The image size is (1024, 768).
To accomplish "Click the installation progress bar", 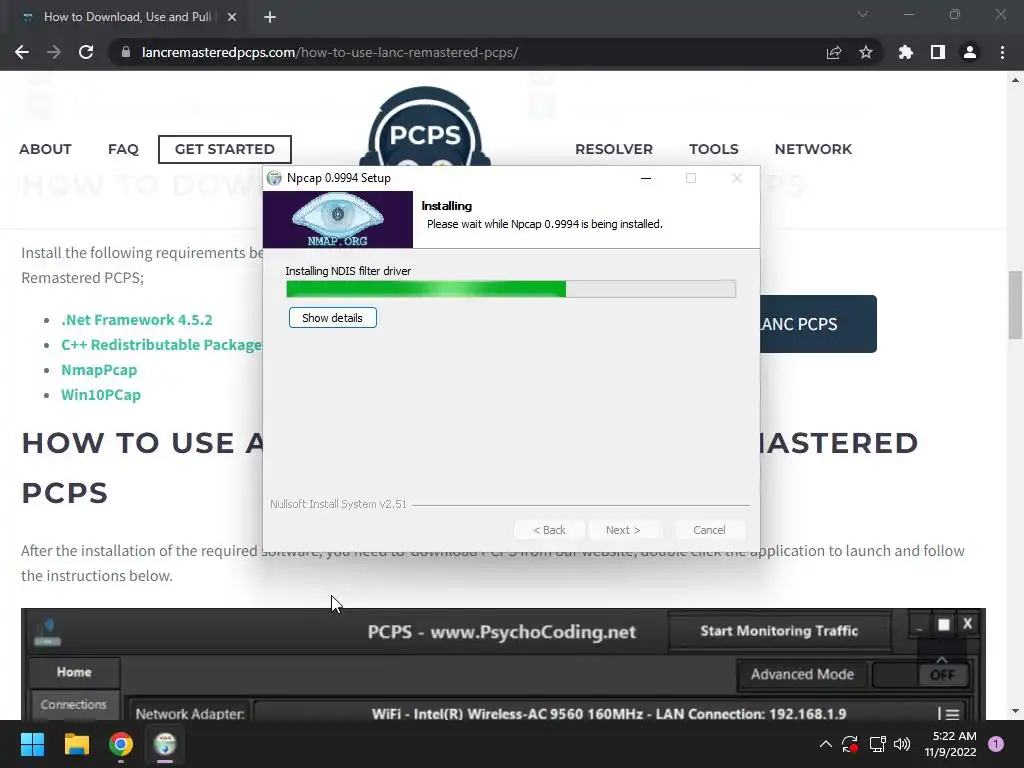I will [x=511, y=289].
